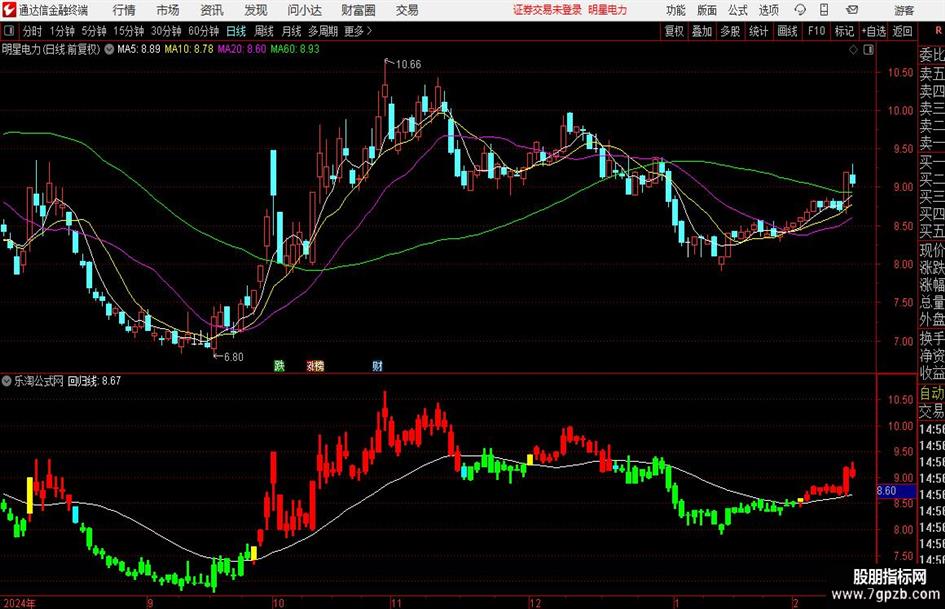Click the 回归线: 8.67 indicator value

click(x=94, y=381)
